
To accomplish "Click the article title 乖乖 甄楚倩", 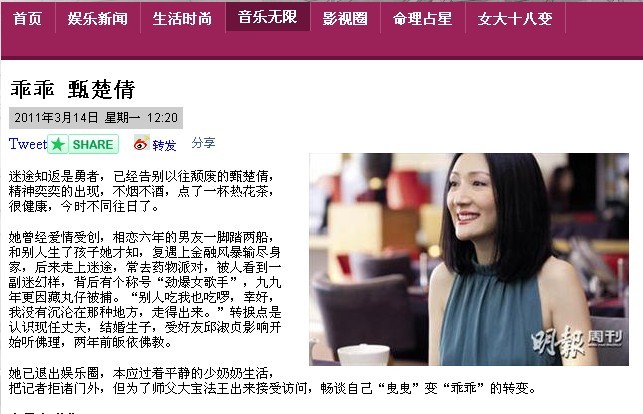I will click(73, 89).
